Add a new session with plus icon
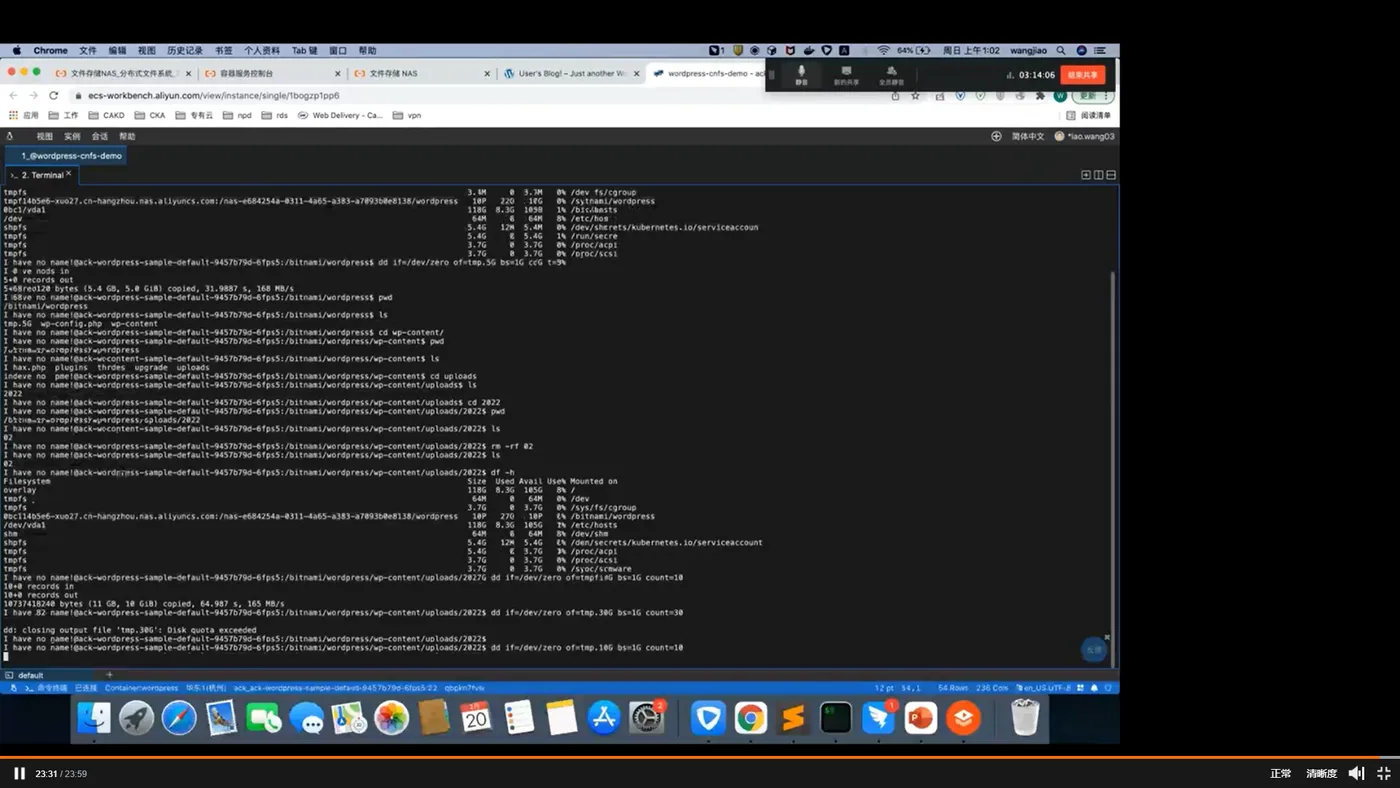 109,675
